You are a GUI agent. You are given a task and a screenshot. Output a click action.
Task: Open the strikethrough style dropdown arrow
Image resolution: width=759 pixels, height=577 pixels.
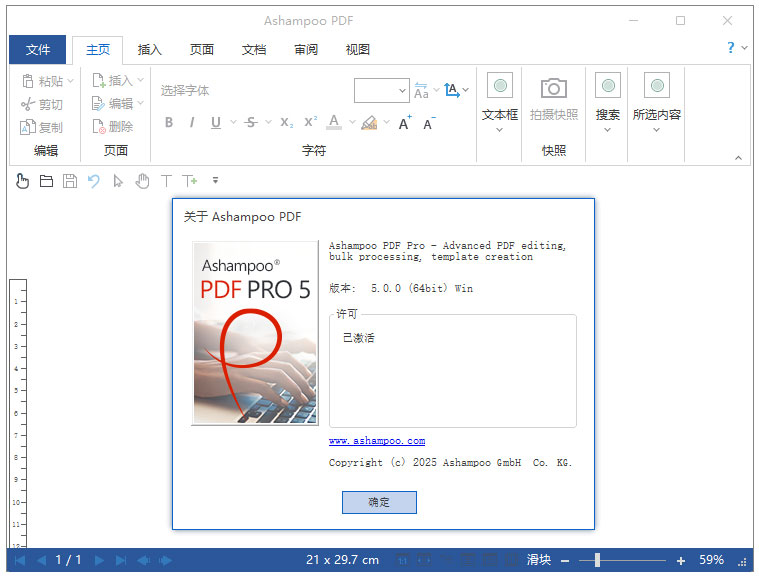[268, 122]
